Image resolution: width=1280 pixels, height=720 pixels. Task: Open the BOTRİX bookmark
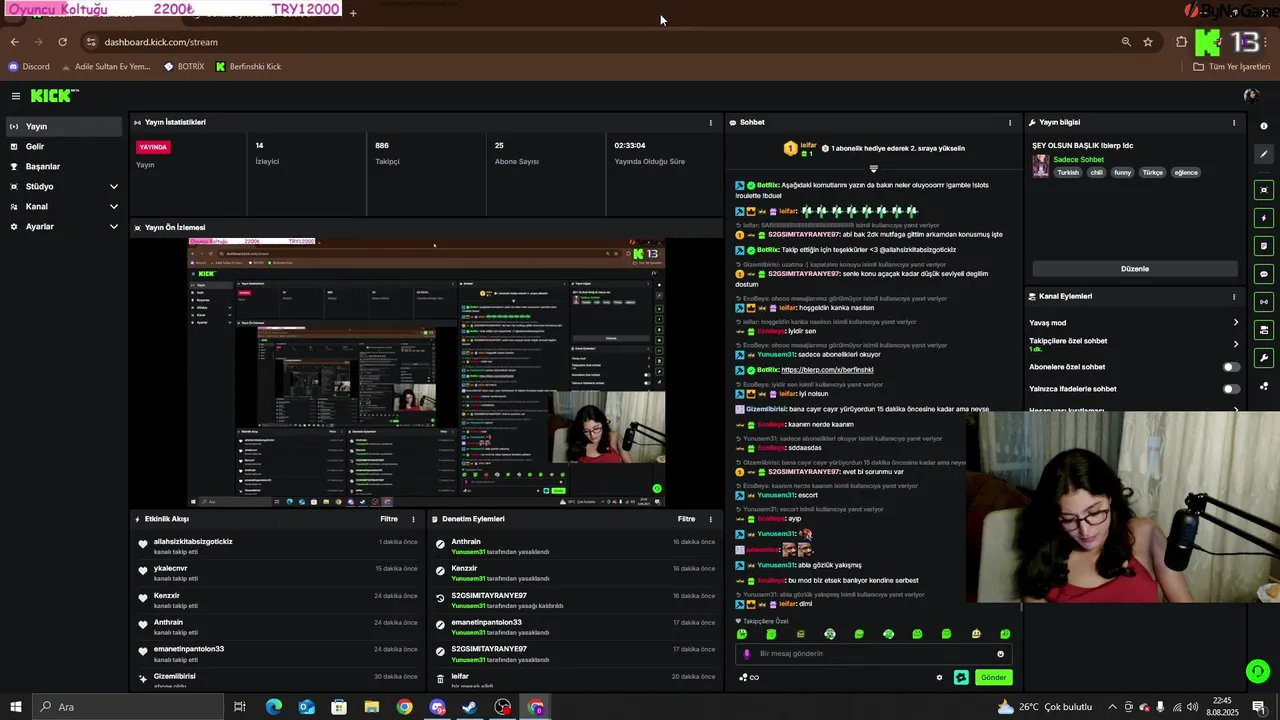(184, 67)
